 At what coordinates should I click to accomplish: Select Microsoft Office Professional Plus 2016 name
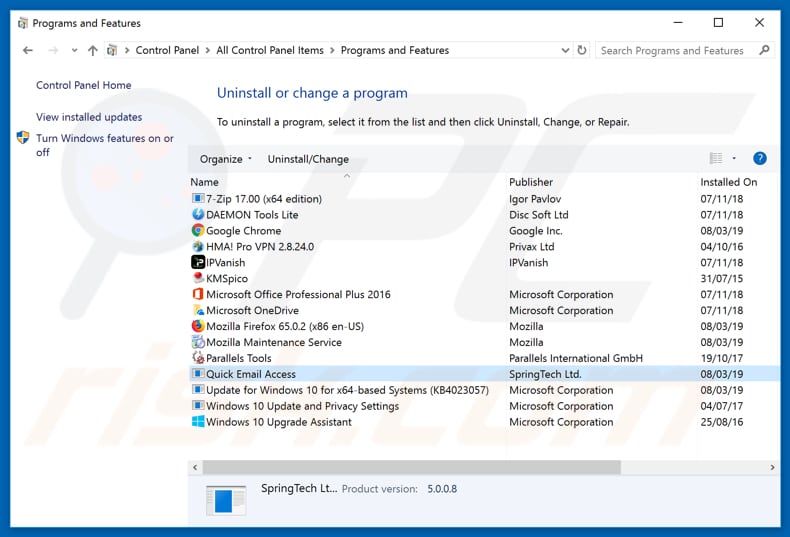(298, 294)
